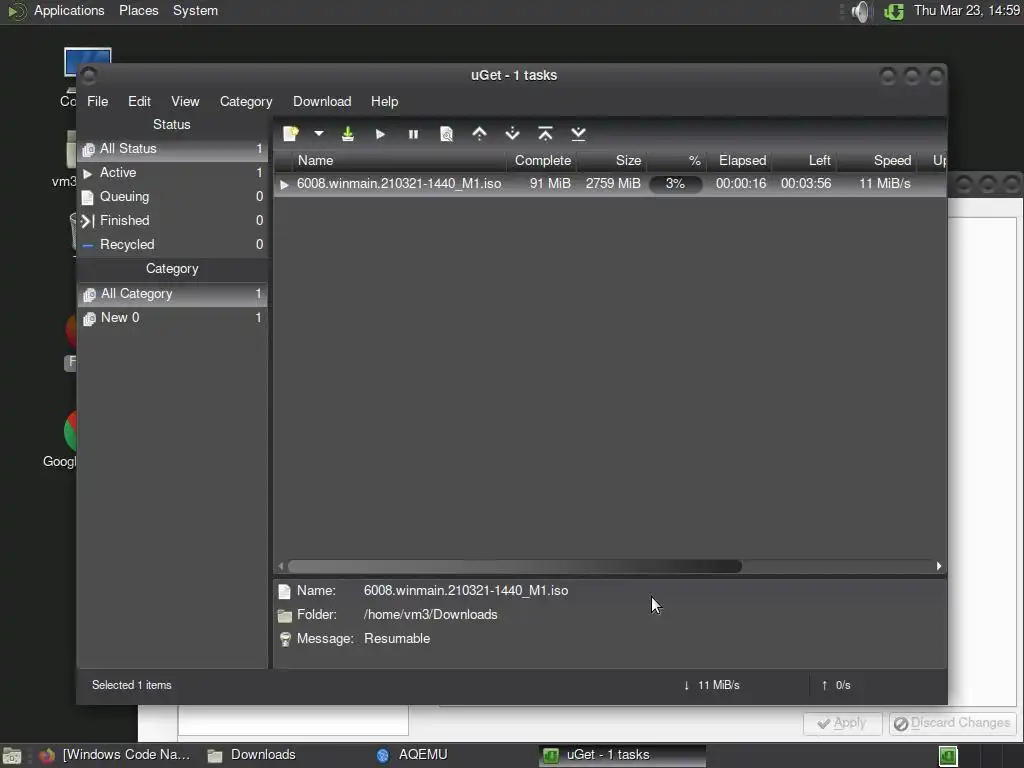
Task: Click the Move Up toolbar icon
Action: point(479,134)
